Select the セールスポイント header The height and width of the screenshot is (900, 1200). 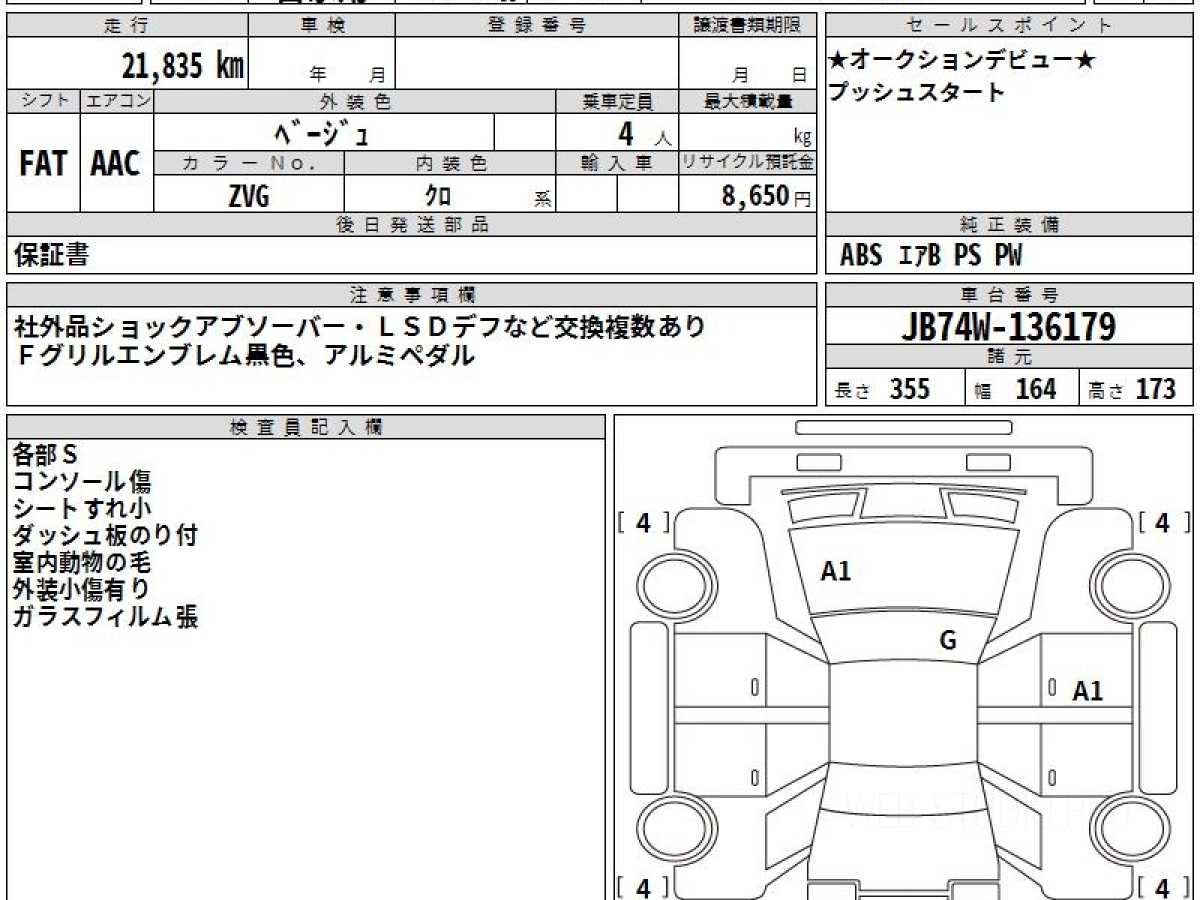click(x=1010, y=26)
